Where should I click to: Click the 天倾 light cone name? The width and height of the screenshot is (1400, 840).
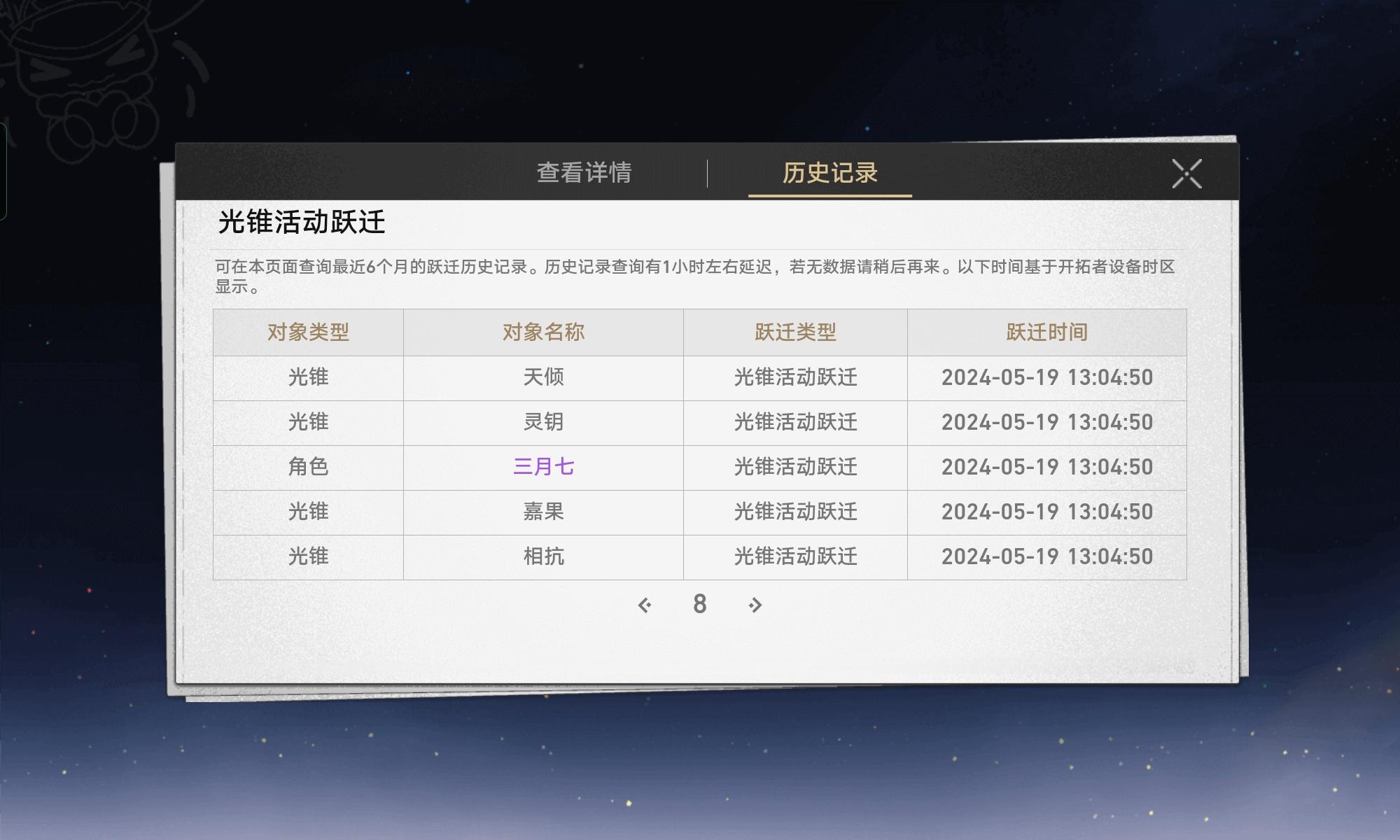tap(543, 377)
